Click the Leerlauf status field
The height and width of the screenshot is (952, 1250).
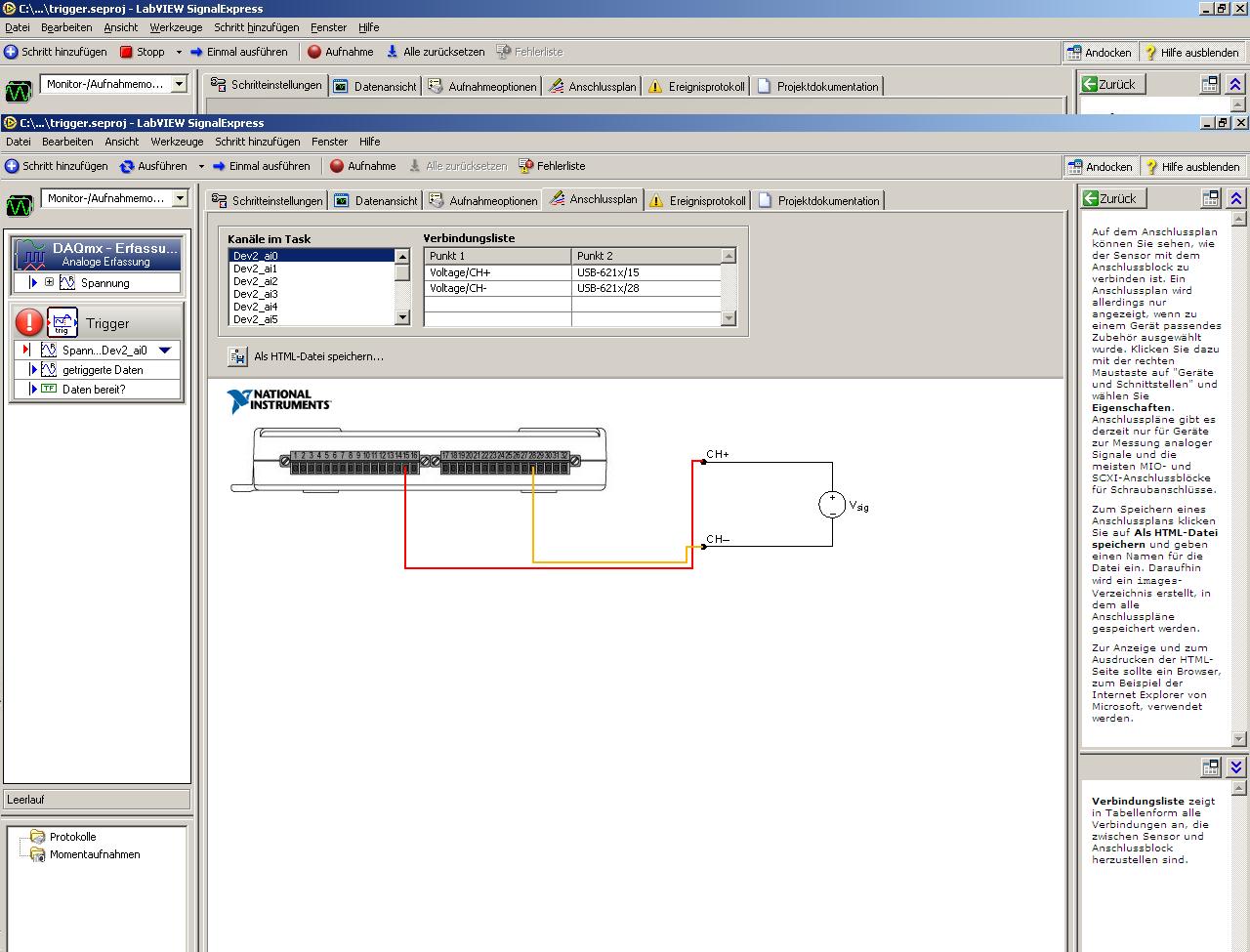tap(97, 800)
